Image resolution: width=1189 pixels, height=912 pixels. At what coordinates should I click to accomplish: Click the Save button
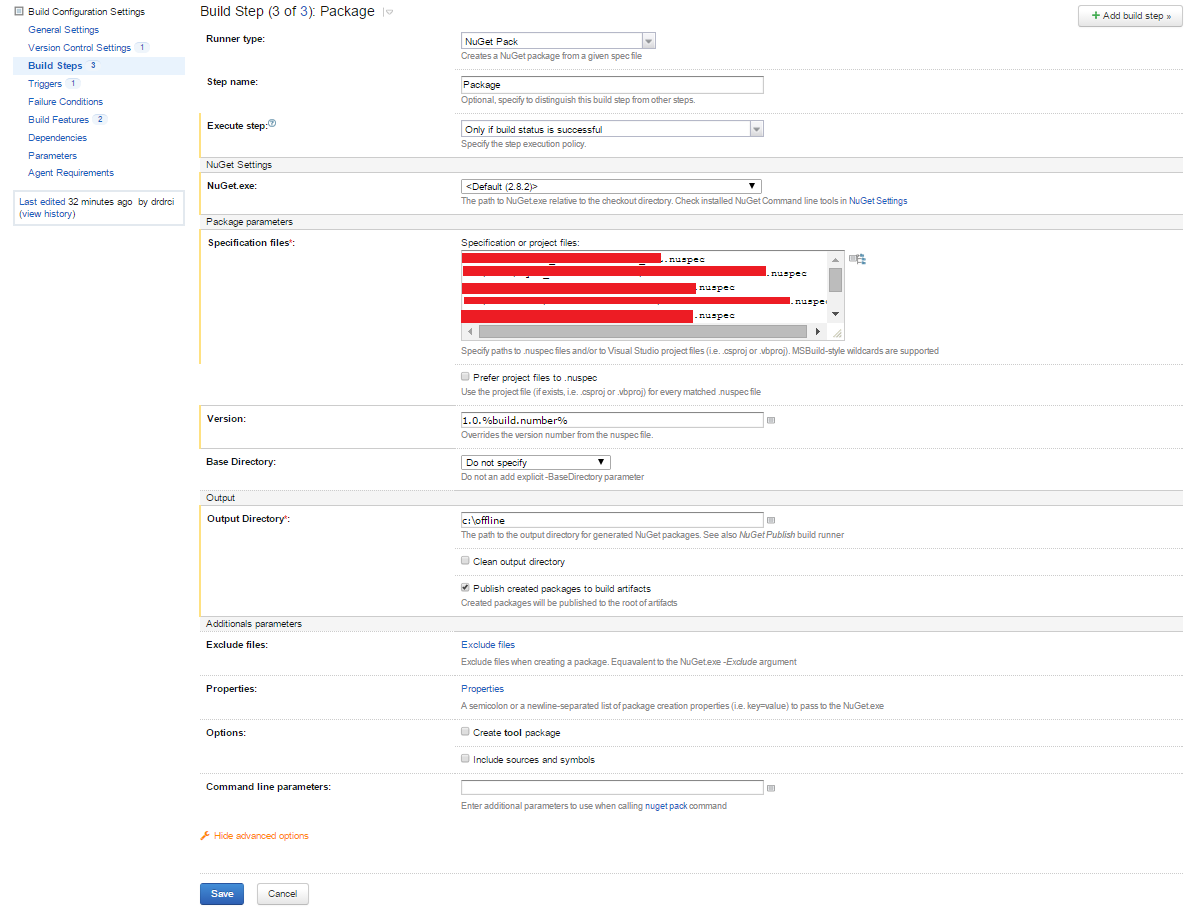[222, 894]
